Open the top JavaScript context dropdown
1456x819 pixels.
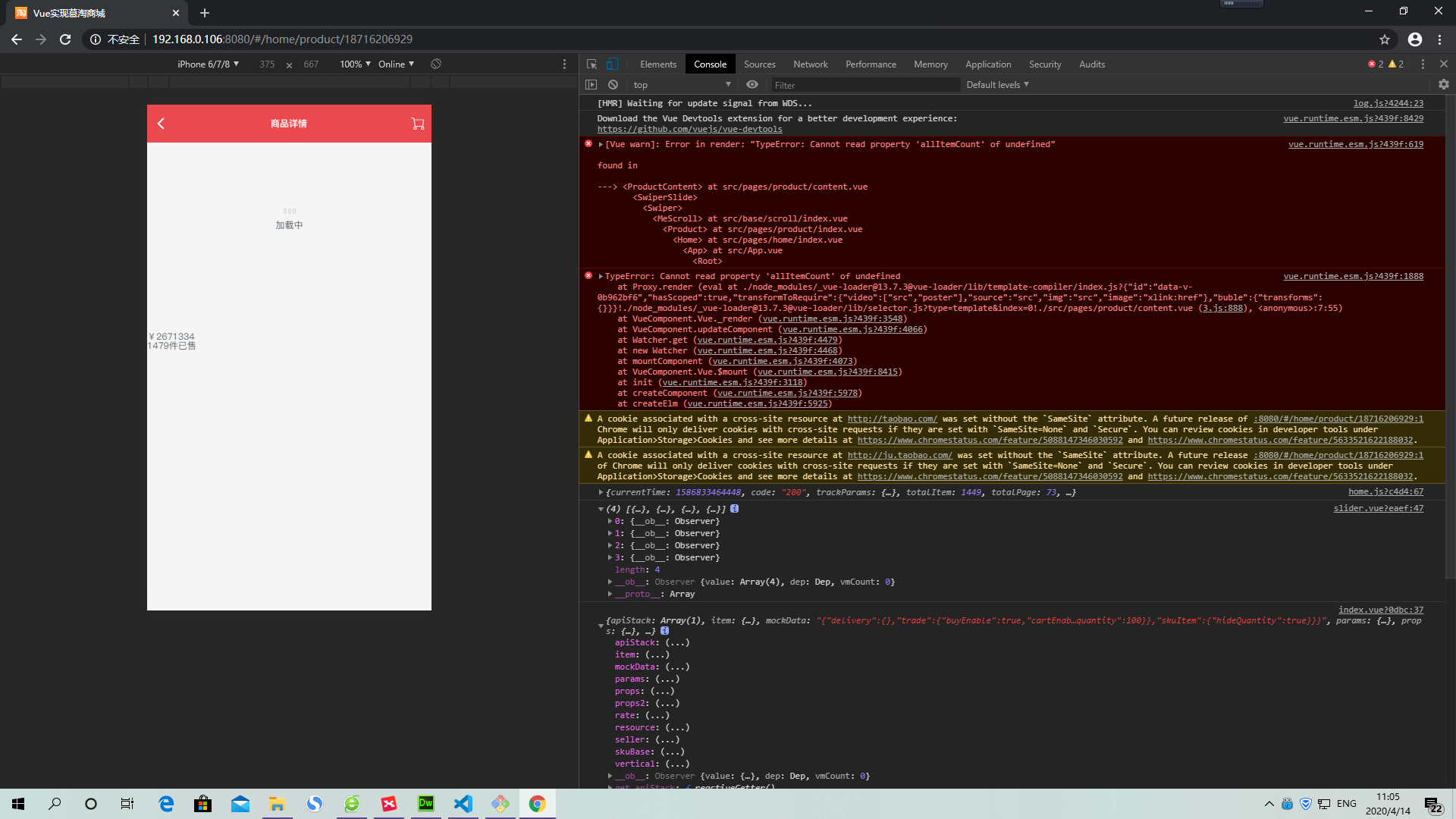682,85
